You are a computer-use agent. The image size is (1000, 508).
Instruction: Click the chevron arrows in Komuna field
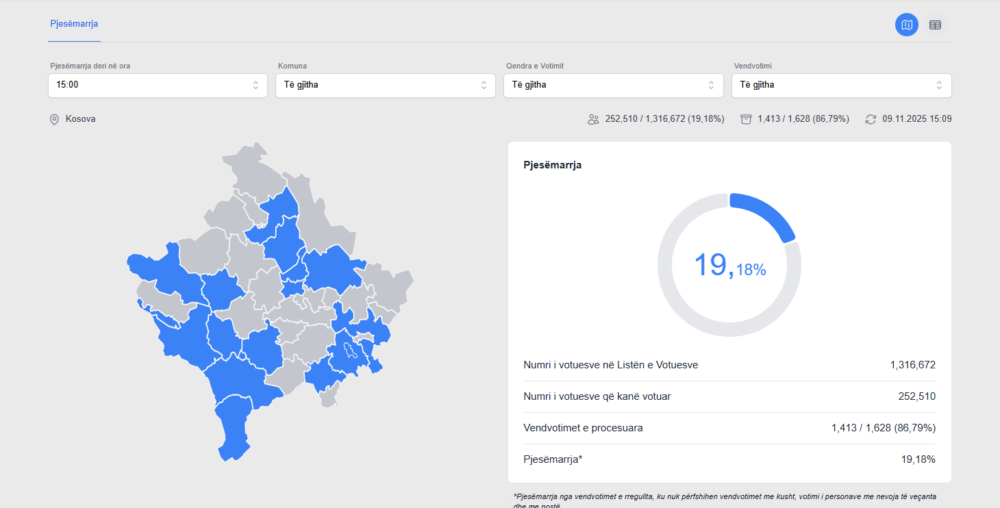[x=483, y=85]
